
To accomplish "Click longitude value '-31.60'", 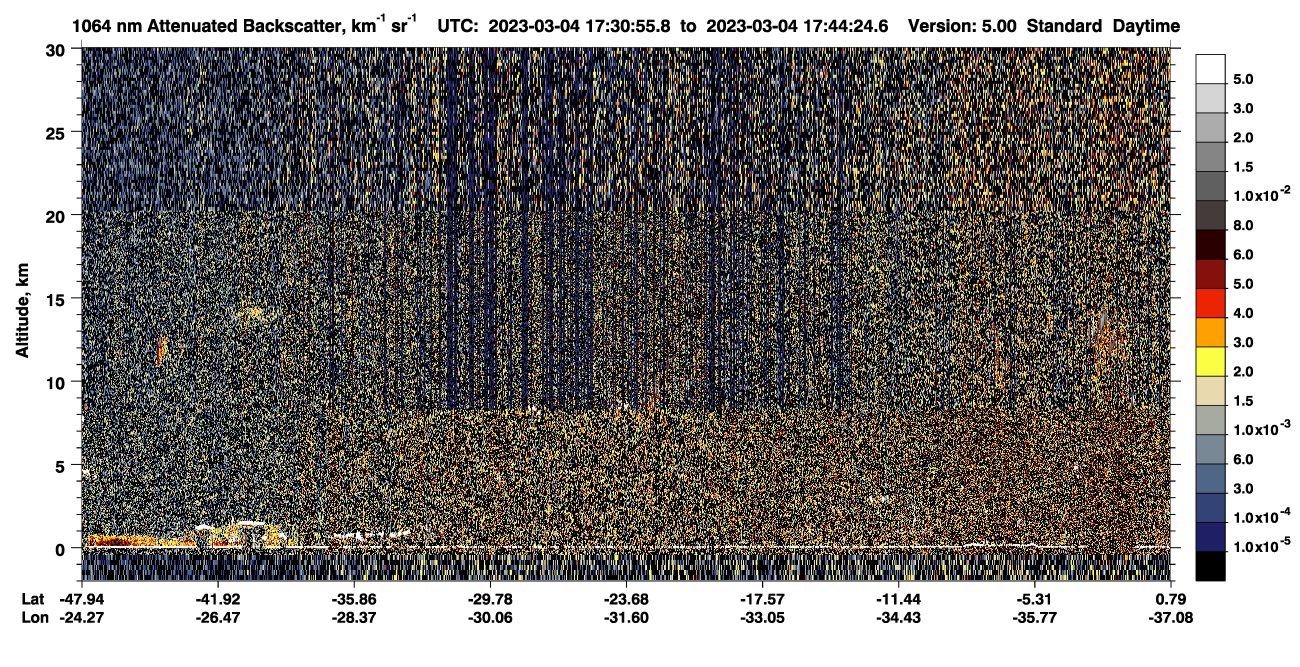I will pyautogui.click(x=625, y=618).
